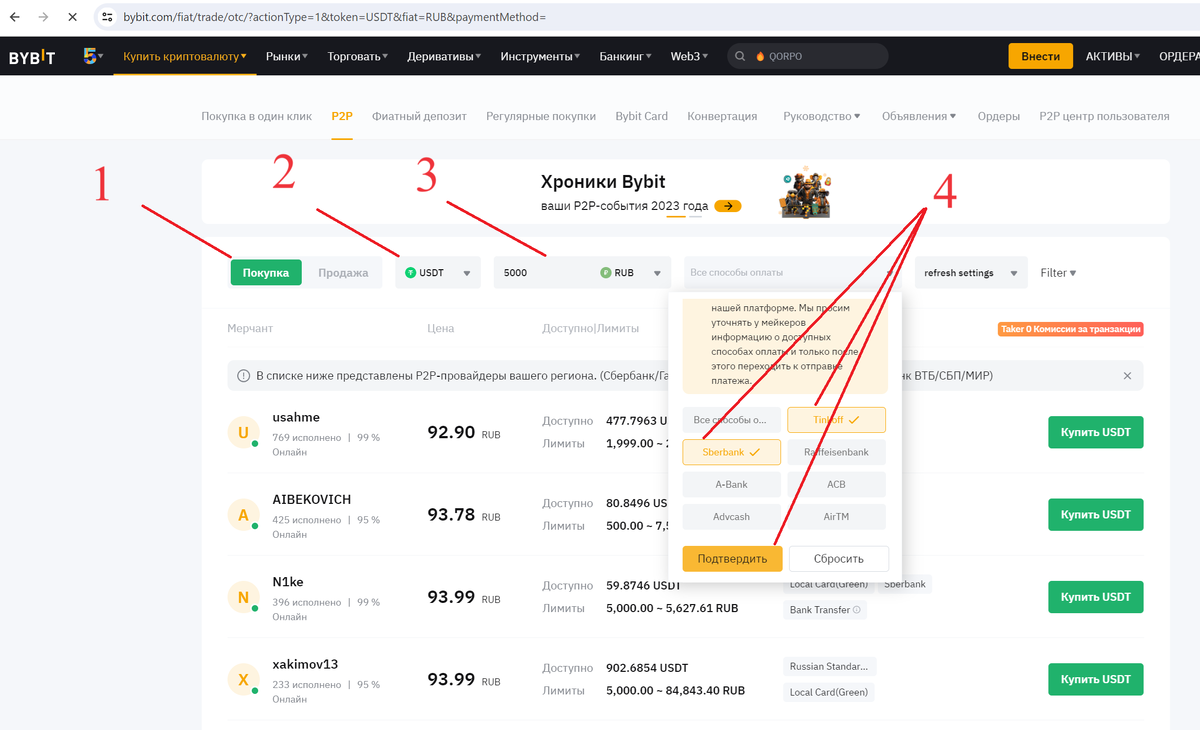Click usahme merchant avatar
Screen dimensions: 1200x730
[x=243, y=433]
